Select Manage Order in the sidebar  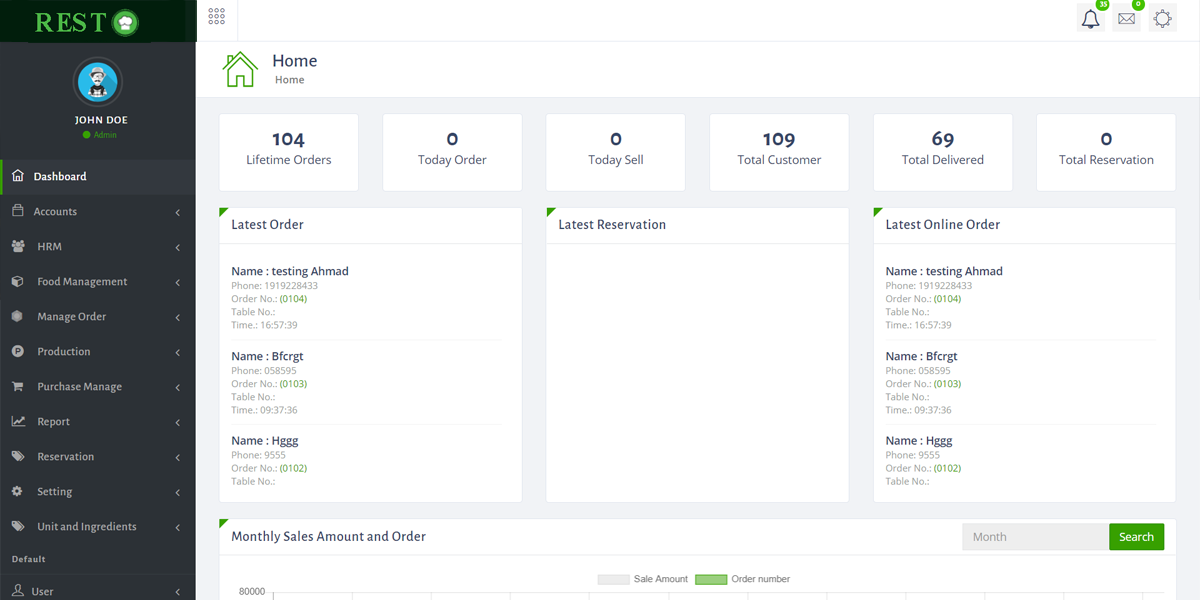71,317
